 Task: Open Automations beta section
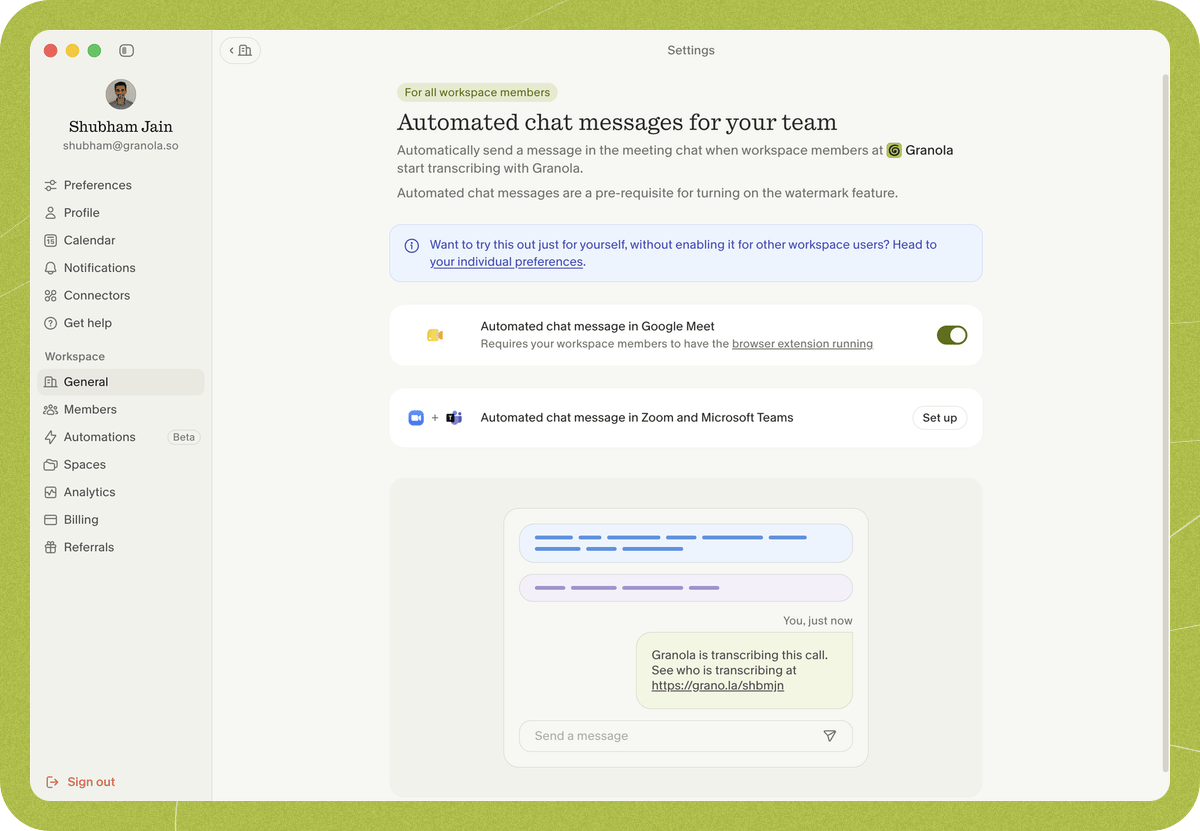click(x=121, y=437)
